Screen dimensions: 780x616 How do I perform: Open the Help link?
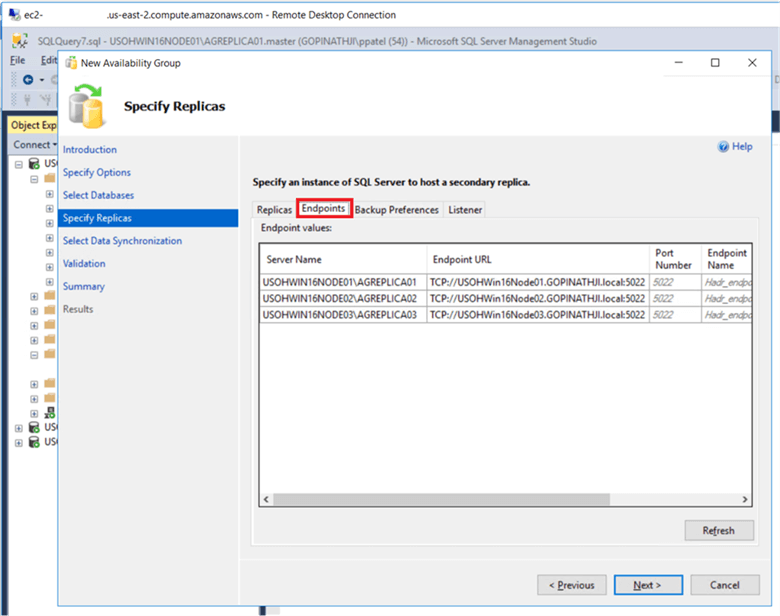pyautogui.click(x=742, y=146)
